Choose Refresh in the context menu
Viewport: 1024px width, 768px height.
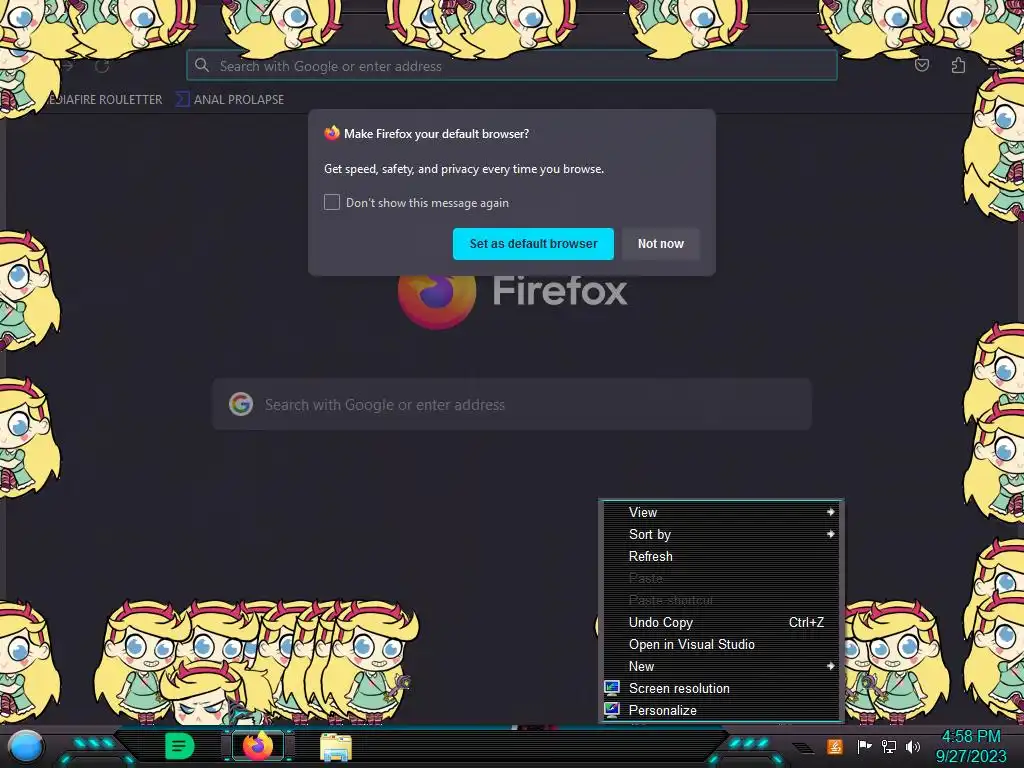tap(721, 556)
